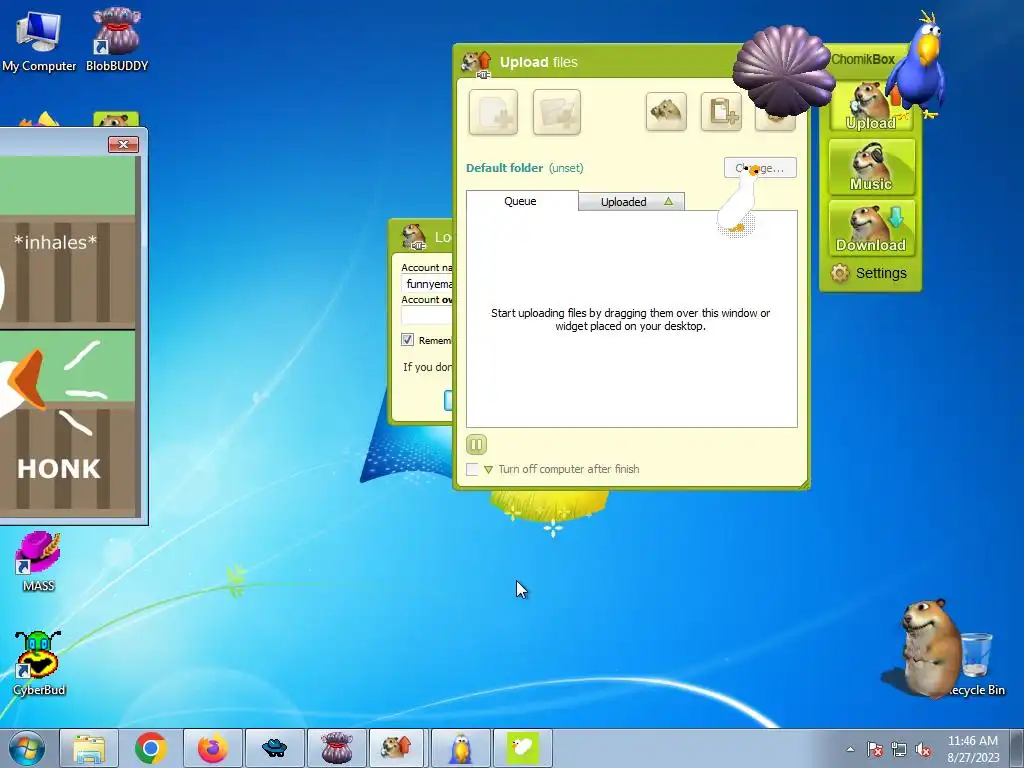Click the network tray icon
Viewport: 1024px width, 768px height.
[899, 749]
